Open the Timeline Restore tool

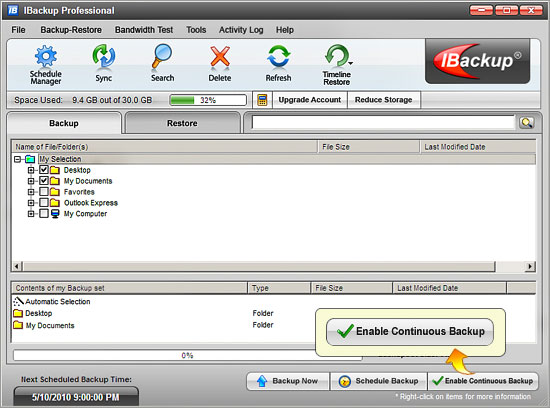(x=336, y=65)
